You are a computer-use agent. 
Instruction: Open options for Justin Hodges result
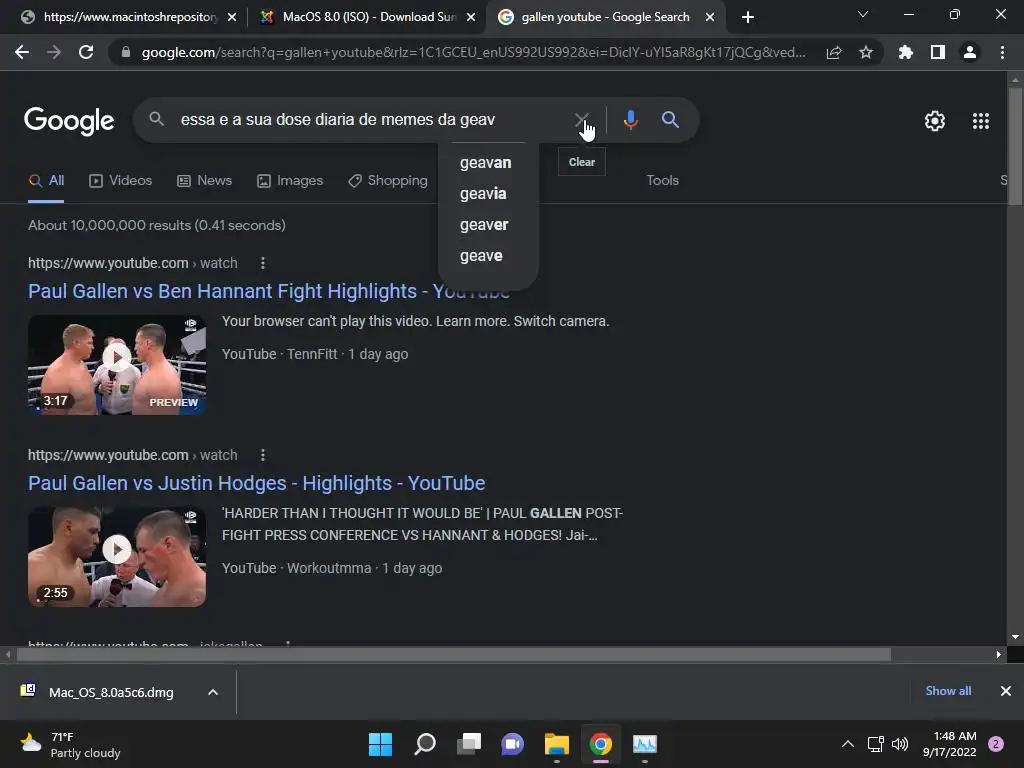pyautogui.click(x=263, y=455)
